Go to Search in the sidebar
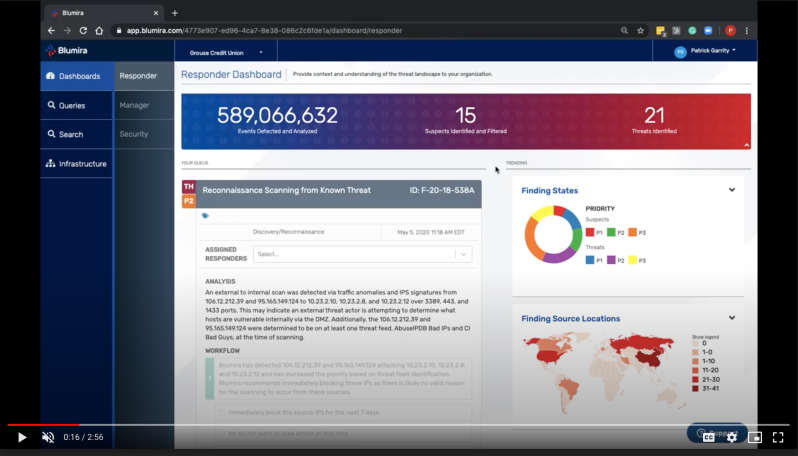This screenshot has width=798, height=456. coord(70,134)
